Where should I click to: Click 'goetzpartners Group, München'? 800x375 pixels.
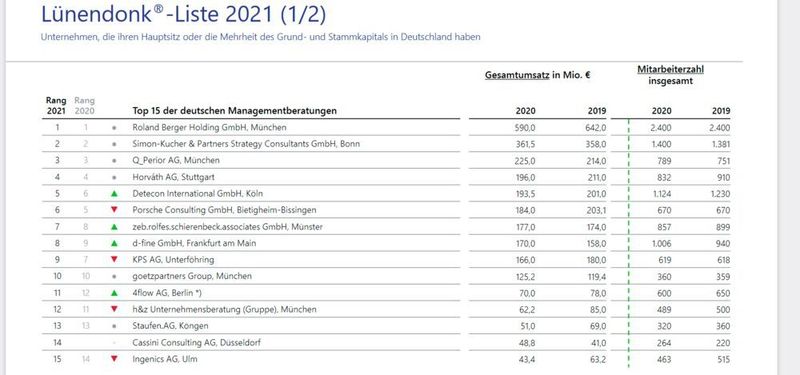coord(192,276)
